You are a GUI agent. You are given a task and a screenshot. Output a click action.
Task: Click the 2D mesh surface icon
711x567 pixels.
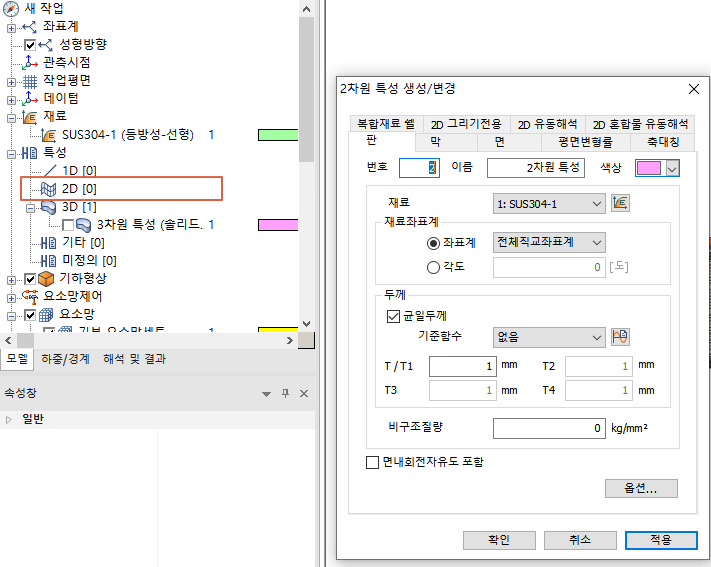(x=48, y=189)
